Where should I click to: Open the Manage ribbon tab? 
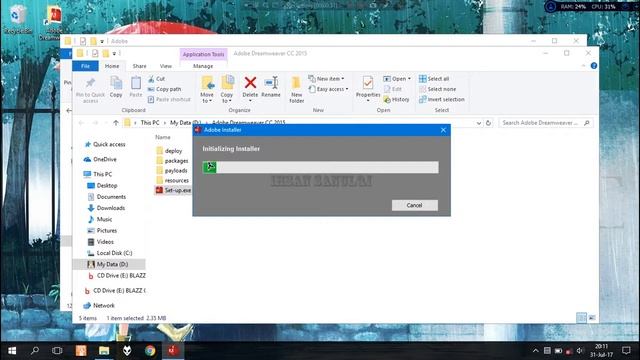point(203,66)
